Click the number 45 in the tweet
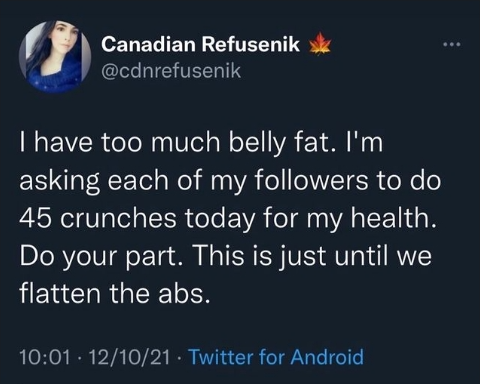This screenshot has width=480, height=384. tap(35, 219)
